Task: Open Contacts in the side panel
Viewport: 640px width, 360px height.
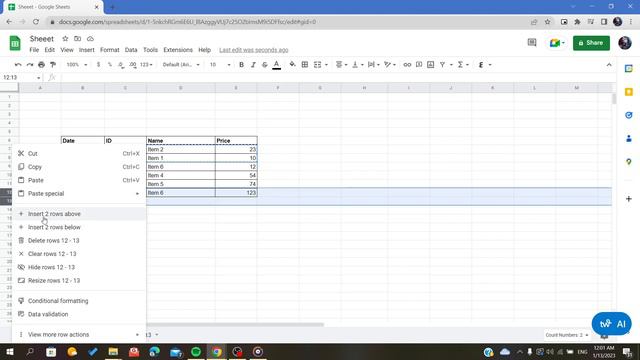Action: coord(629,139)
